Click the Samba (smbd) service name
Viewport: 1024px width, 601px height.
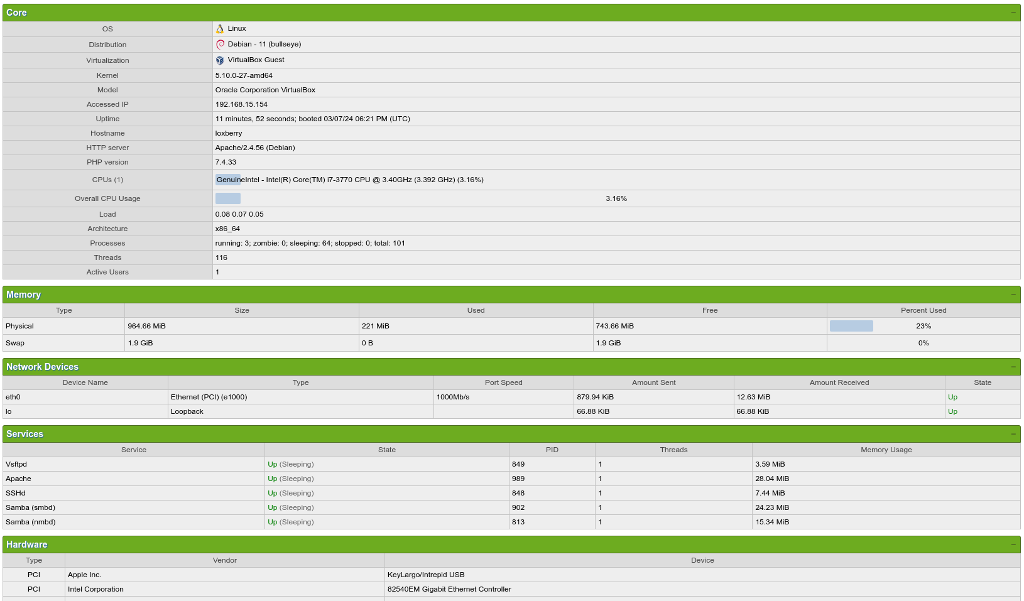pos(30,508)
